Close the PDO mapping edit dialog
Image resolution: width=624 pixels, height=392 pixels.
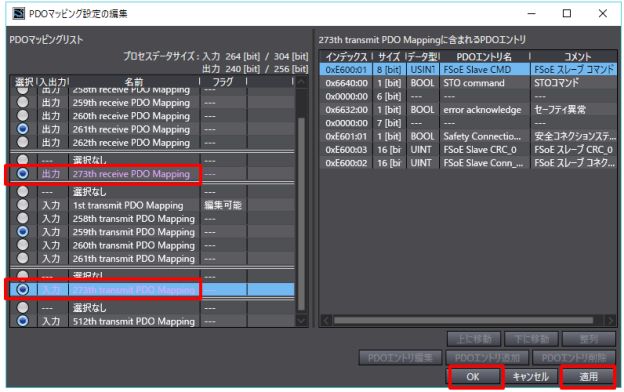coord(603,14)
